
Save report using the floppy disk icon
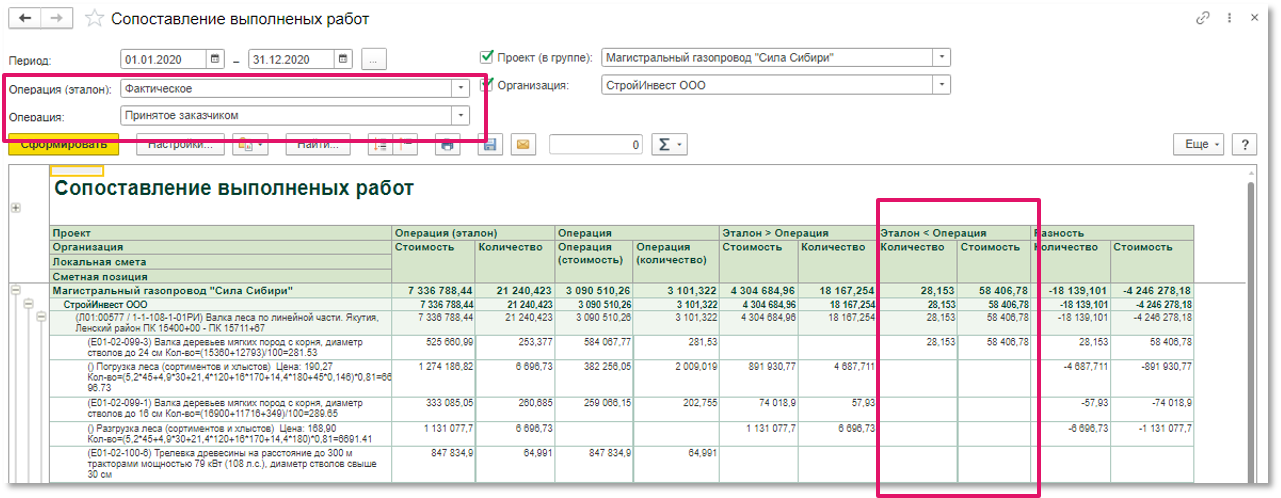pyautogui.click(x=489, y=145)
